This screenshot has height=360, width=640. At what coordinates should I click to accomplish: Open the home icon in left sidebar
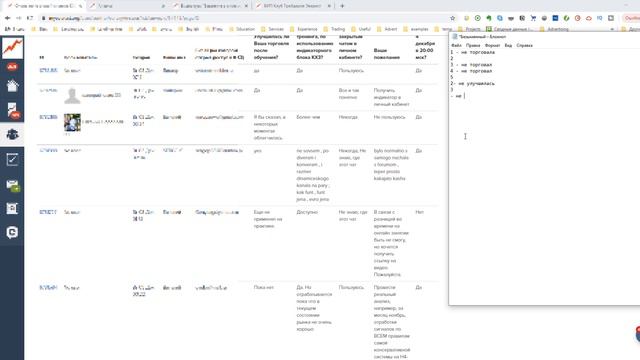pyautogui.click(x=12, y=86)
